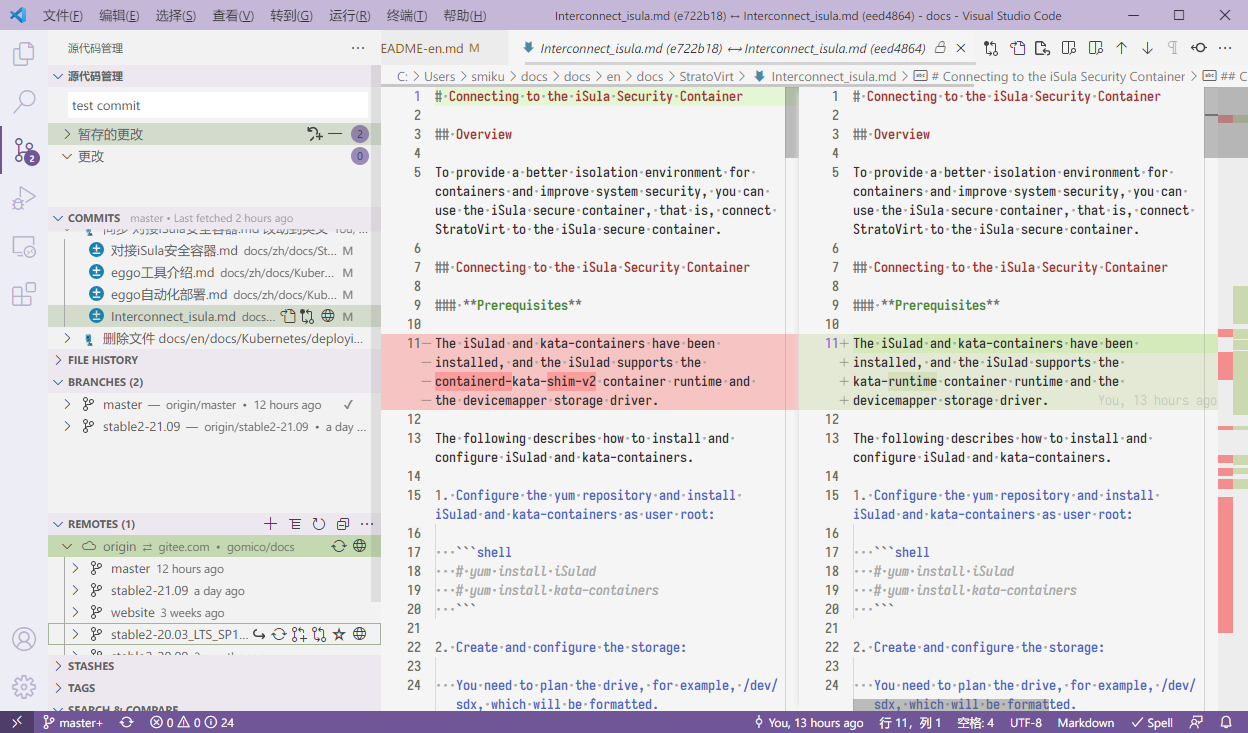
Task: Collapse the COMMITS section
Action: point(58,218)
